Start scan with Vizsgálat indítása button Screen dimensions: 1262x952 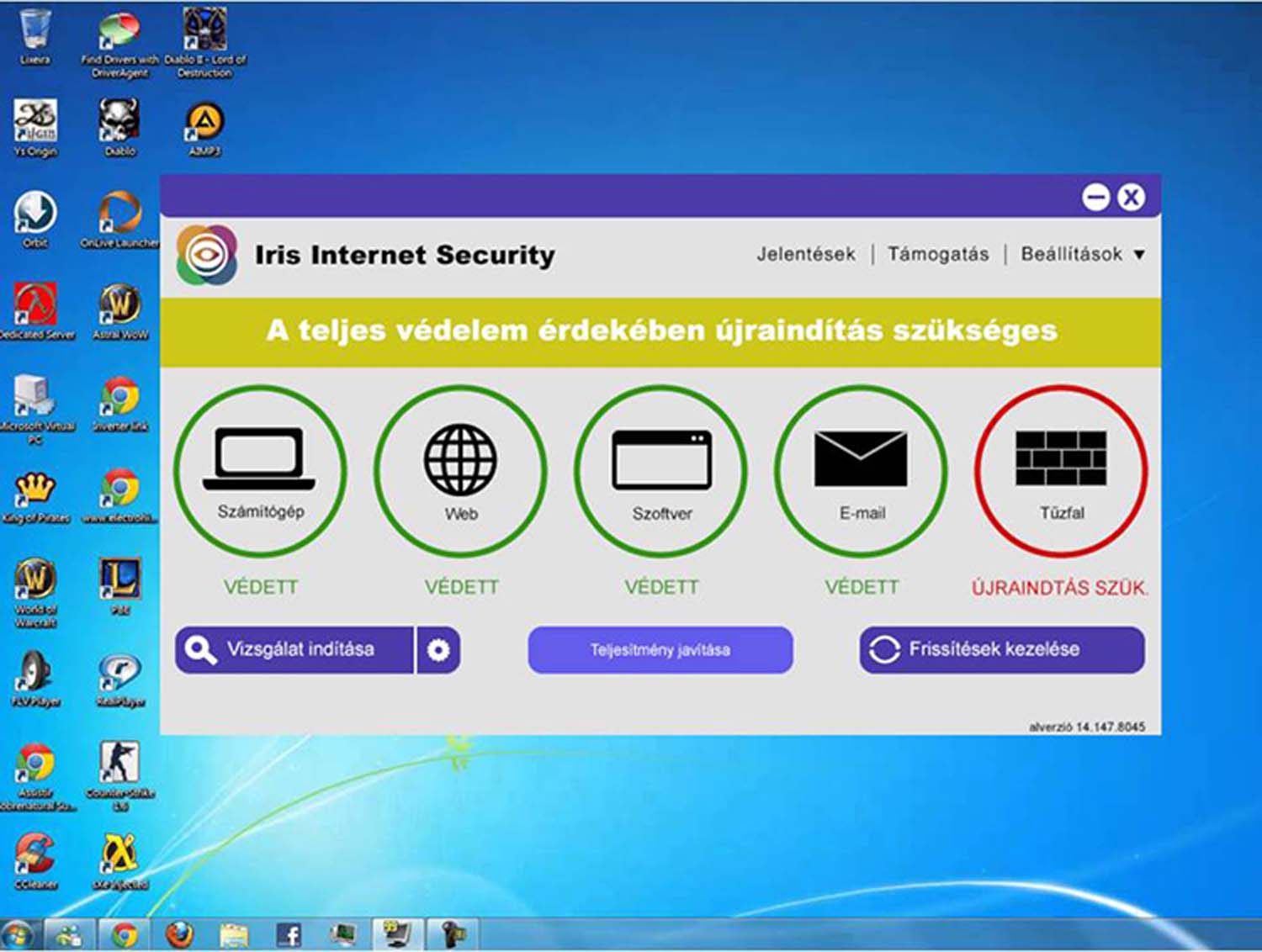tap(294, 650)
